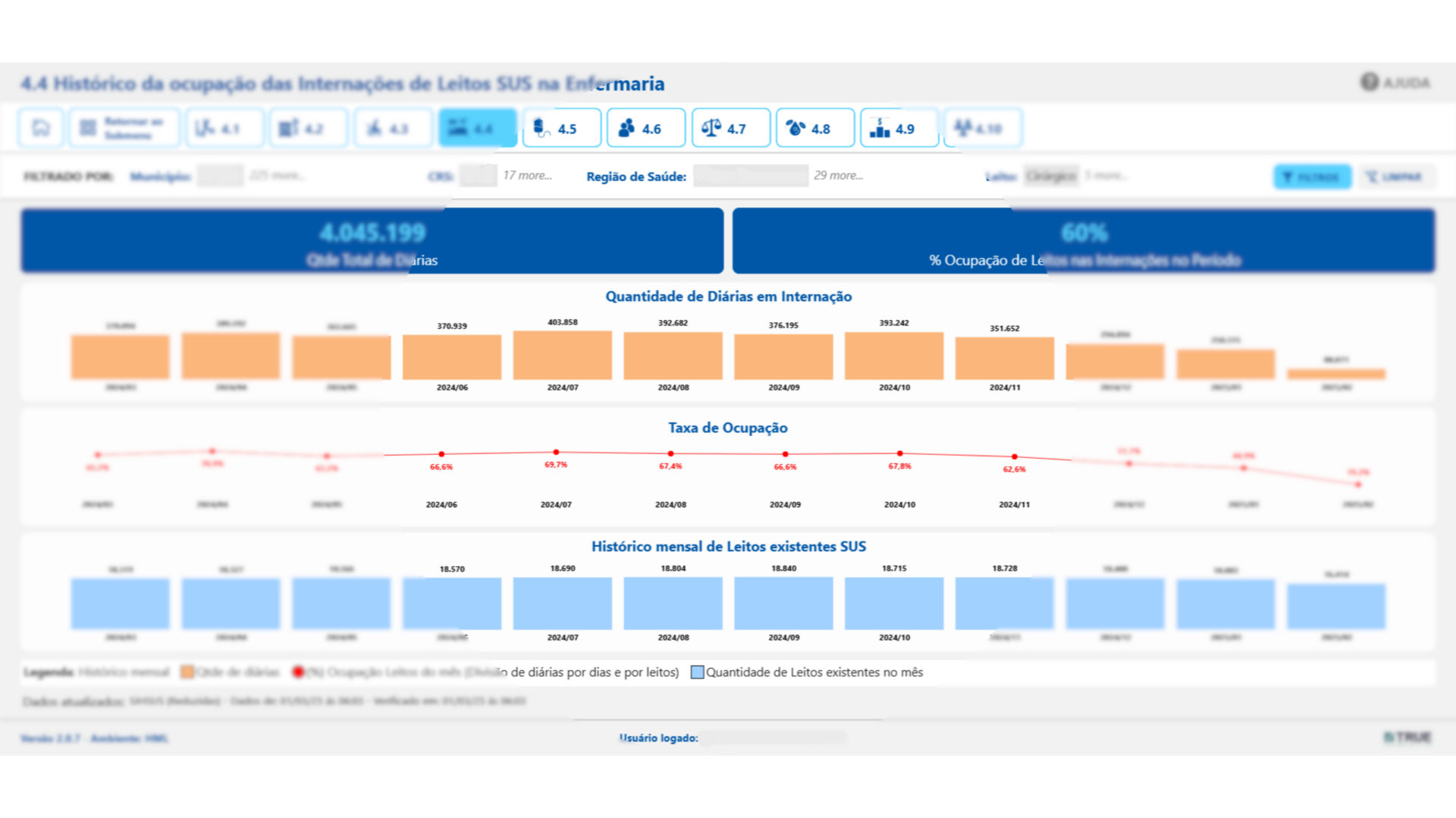
Task: Click Retornar ao Submenu button
Action: tap(124, 128)
